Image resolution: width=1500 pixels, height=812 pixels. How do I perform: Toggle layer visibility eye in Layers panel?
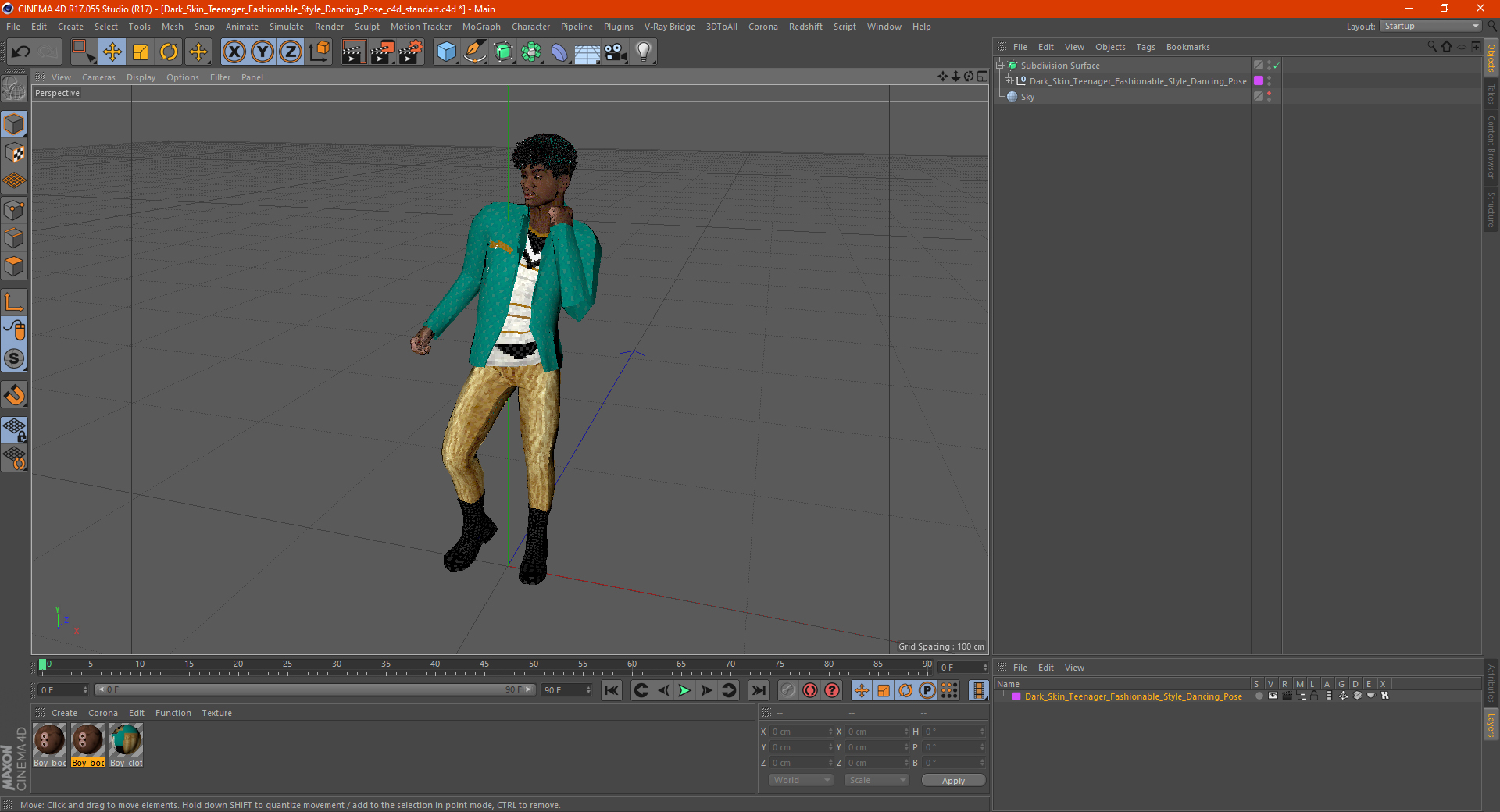1273,696
